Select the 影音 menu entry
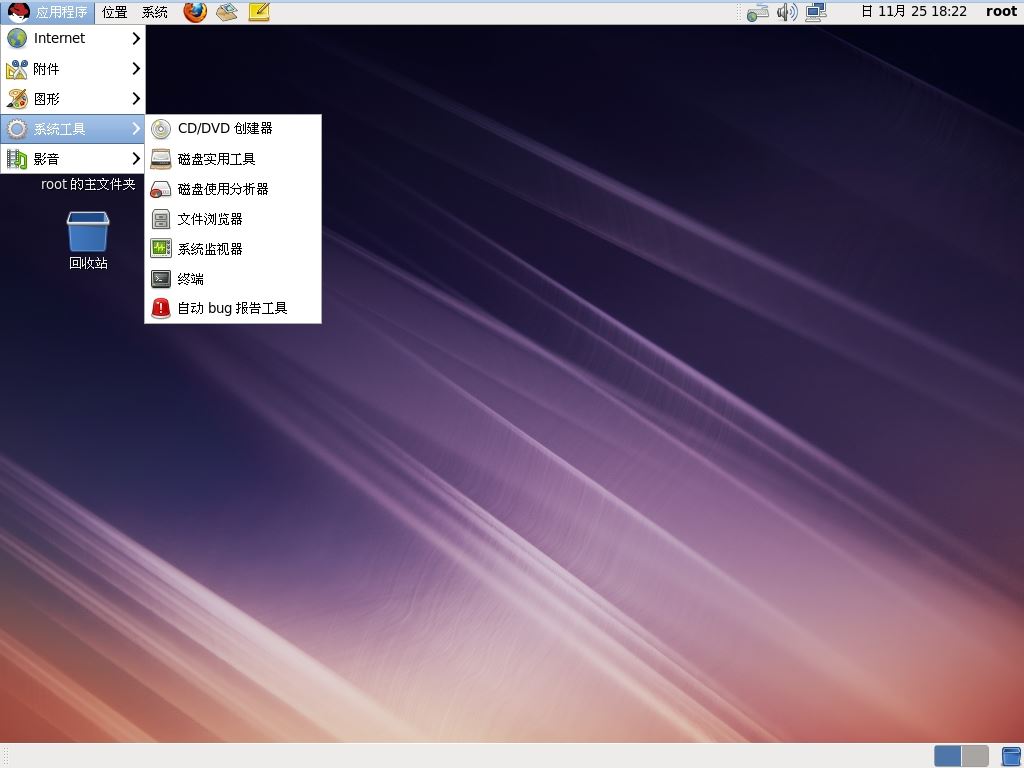Viewport: 1024px width, 768px height. (x=72, y=159)
